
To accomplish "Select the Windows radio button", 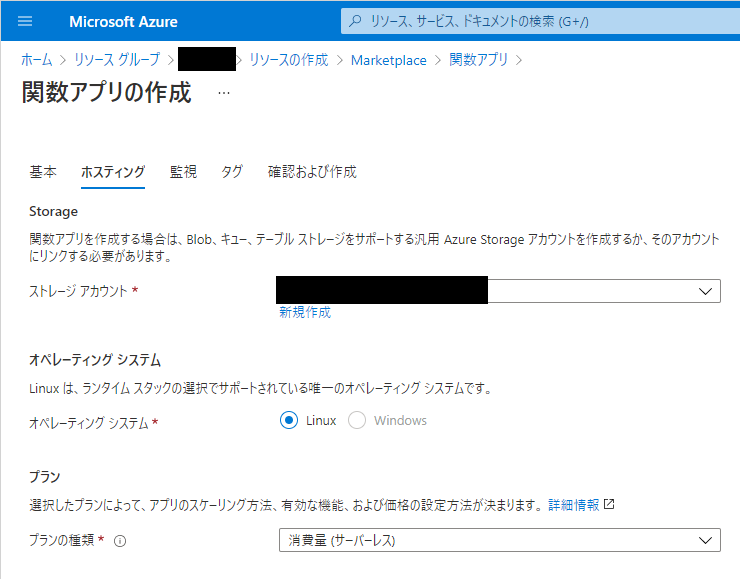I will [x=357, y=420].
